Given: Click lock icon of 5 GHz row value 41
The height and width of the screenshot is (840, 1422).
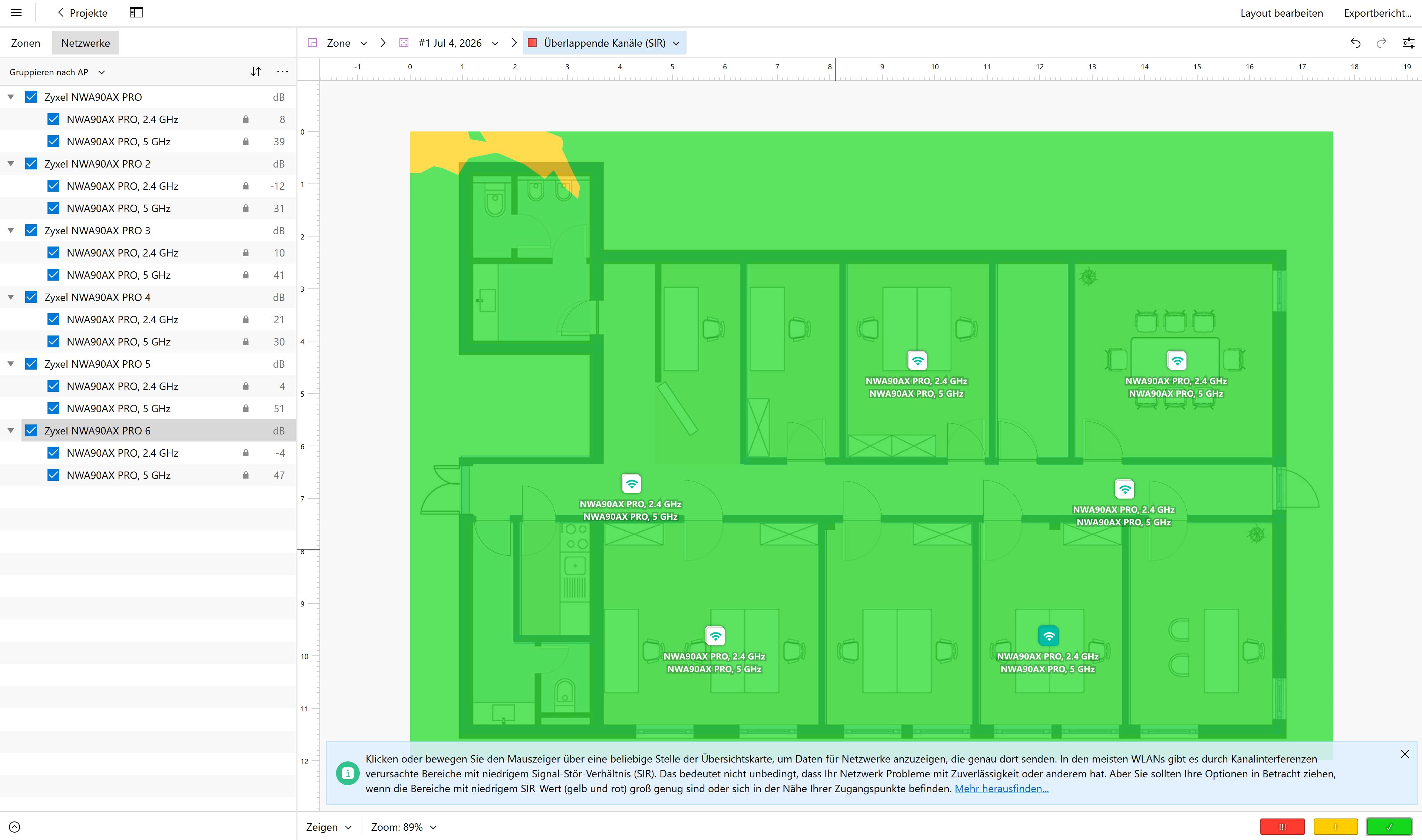Looking at the screenshot, I should 246,275.
